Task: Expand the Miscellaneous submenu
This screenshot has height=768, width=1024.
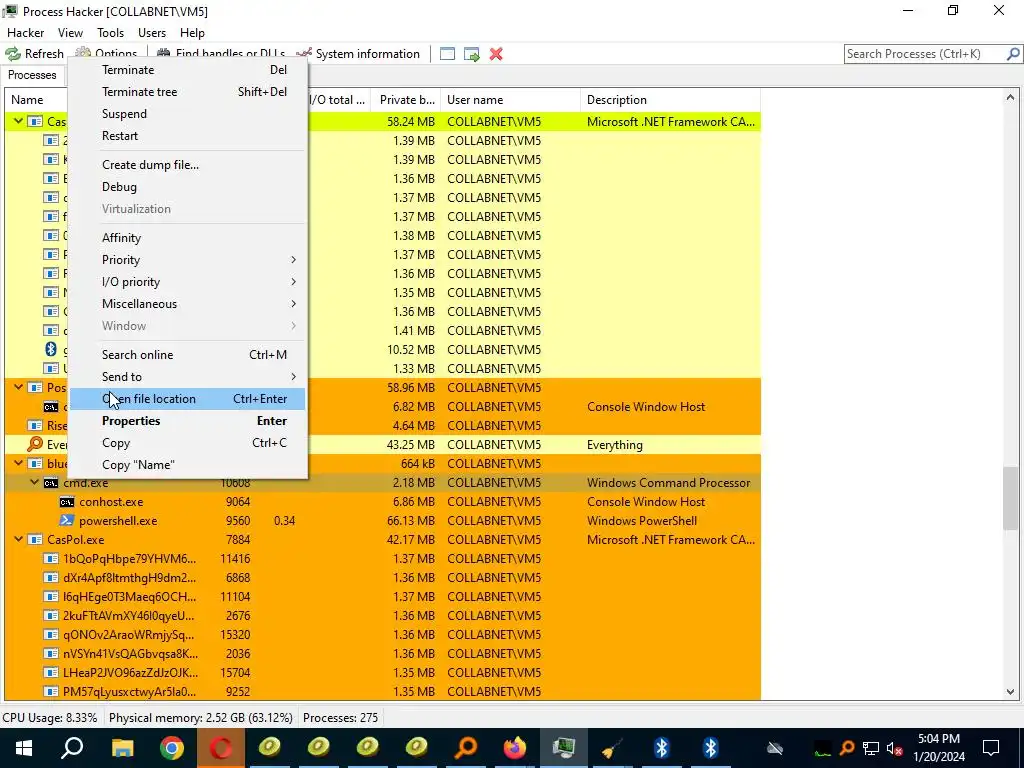Action: click(x=187, y=304)
